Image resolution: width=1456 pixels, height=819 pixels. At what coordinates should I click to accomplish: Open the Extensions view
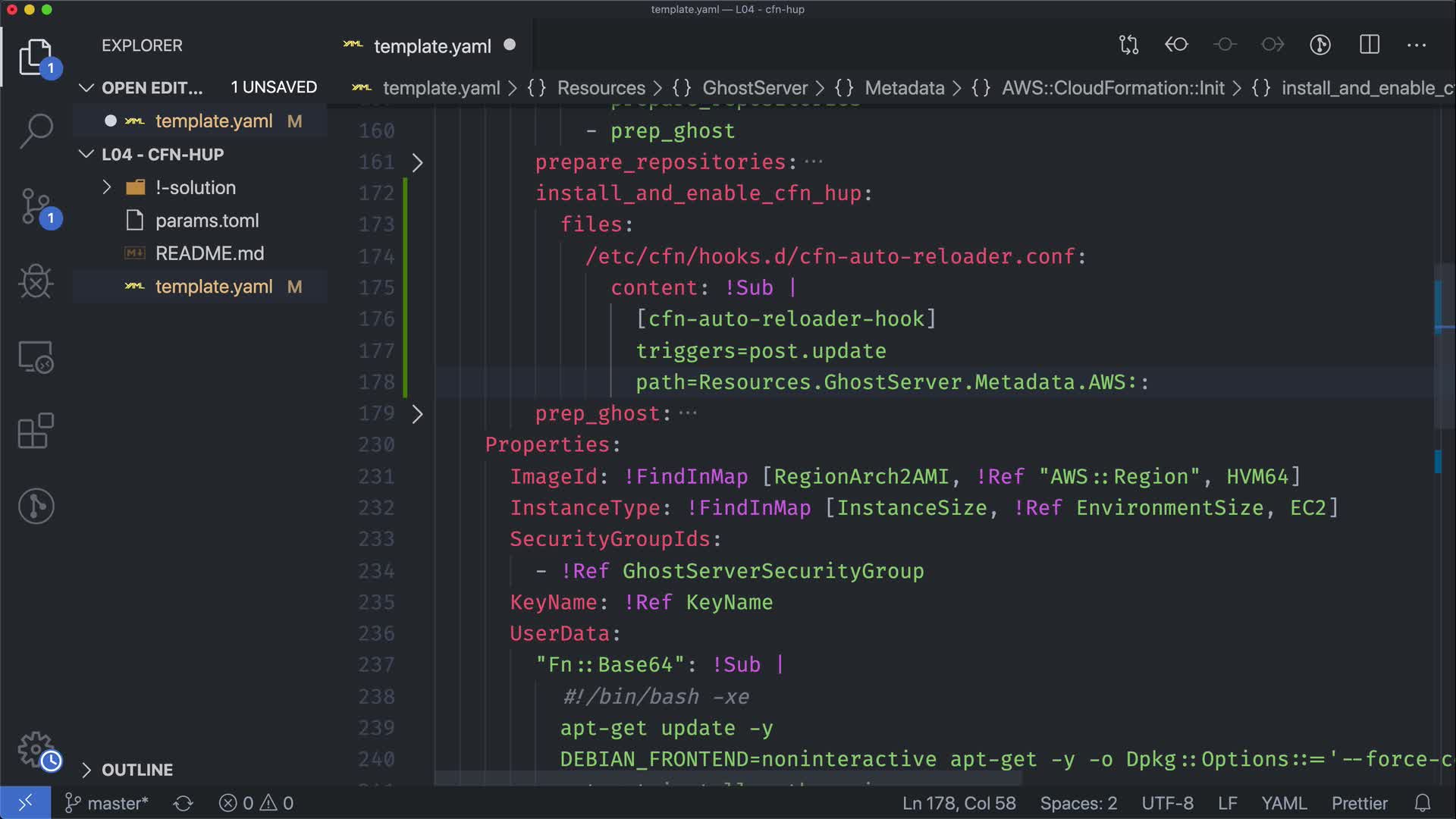point(36,431)
